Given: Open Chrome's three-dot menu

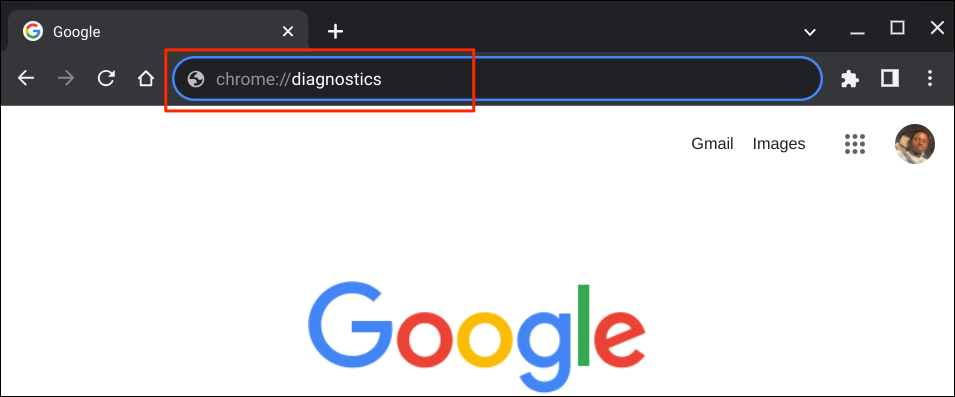Looking at the screenshot, I should (929, 78).
